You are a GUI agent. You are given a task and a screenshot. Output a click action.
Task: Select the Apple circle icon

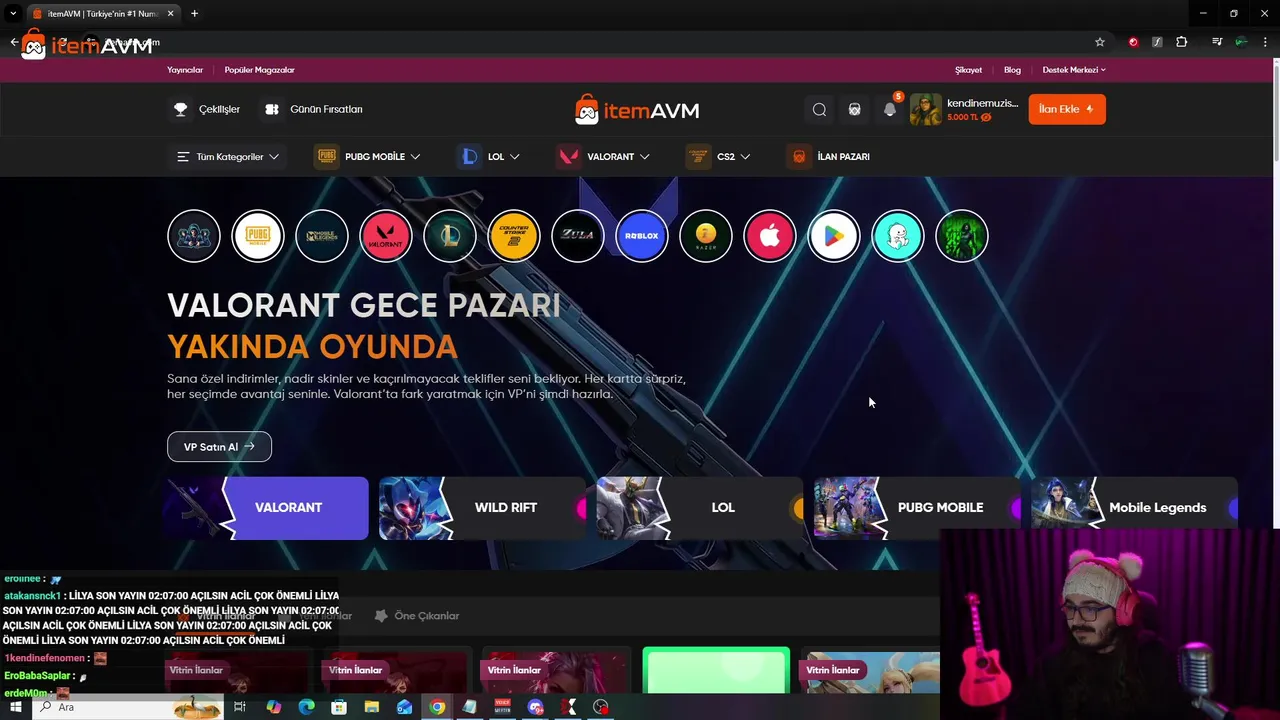[770, 236]
